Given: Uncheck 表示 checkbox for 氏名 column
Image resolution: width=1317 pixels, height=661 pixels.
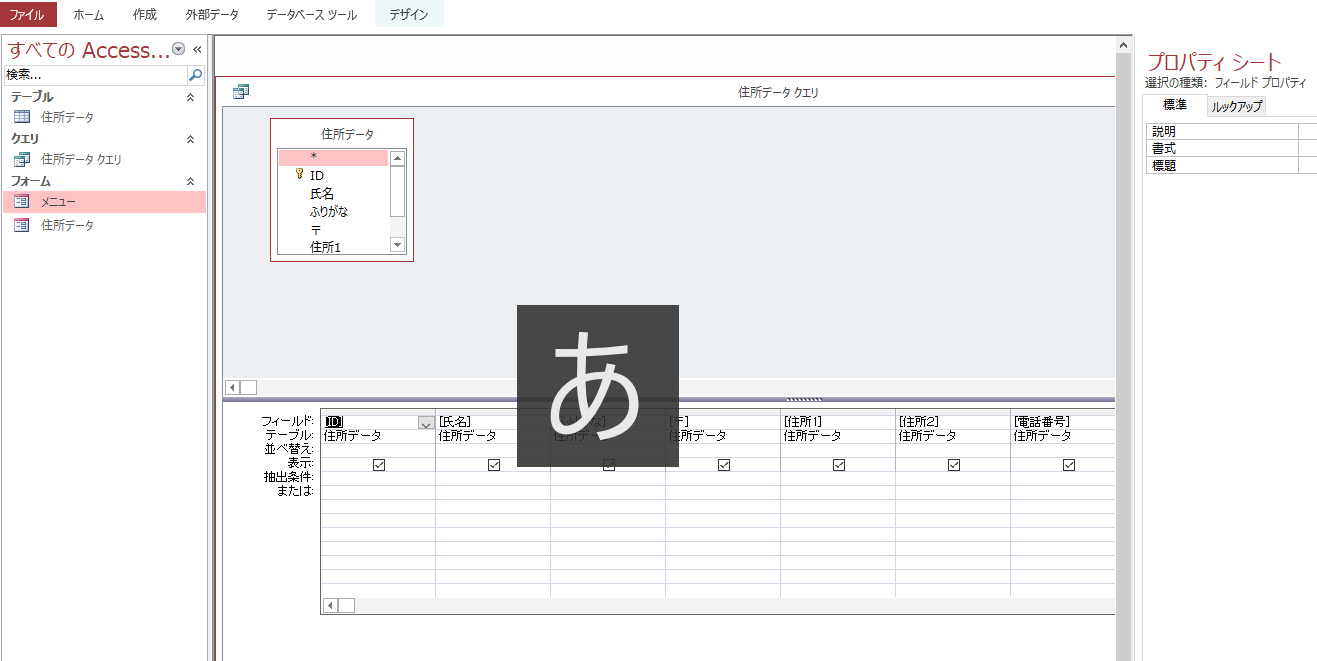Looking at the screenshot, I should click(x=494, y=465).
